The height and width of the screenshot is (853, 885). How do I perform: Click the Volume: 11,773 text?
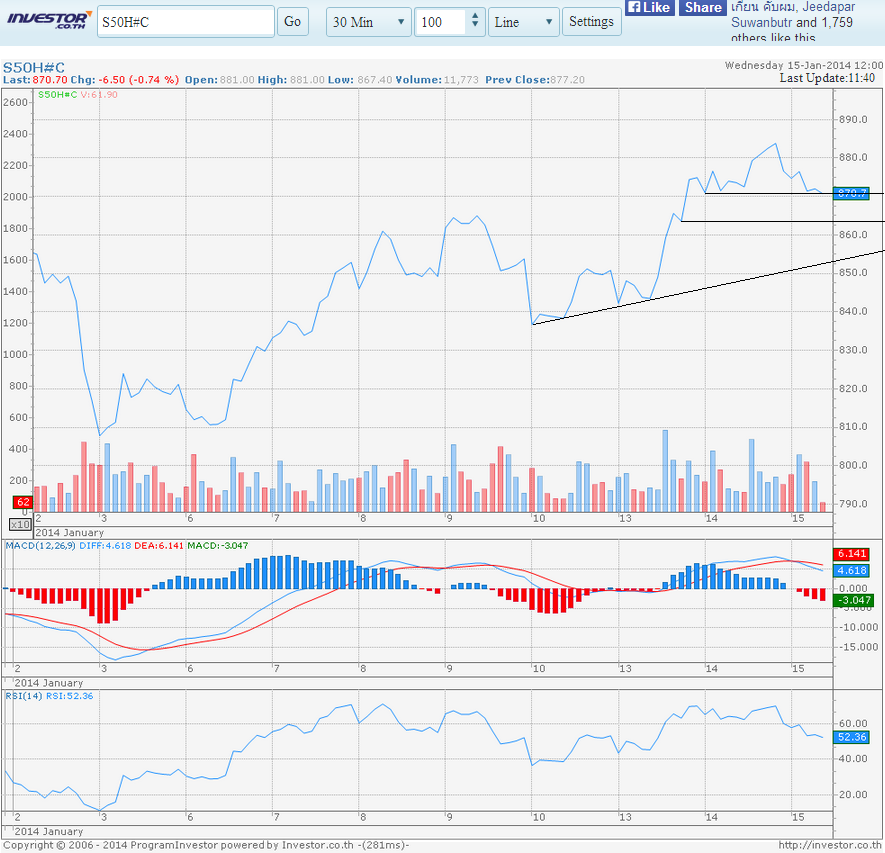(437, 80)
